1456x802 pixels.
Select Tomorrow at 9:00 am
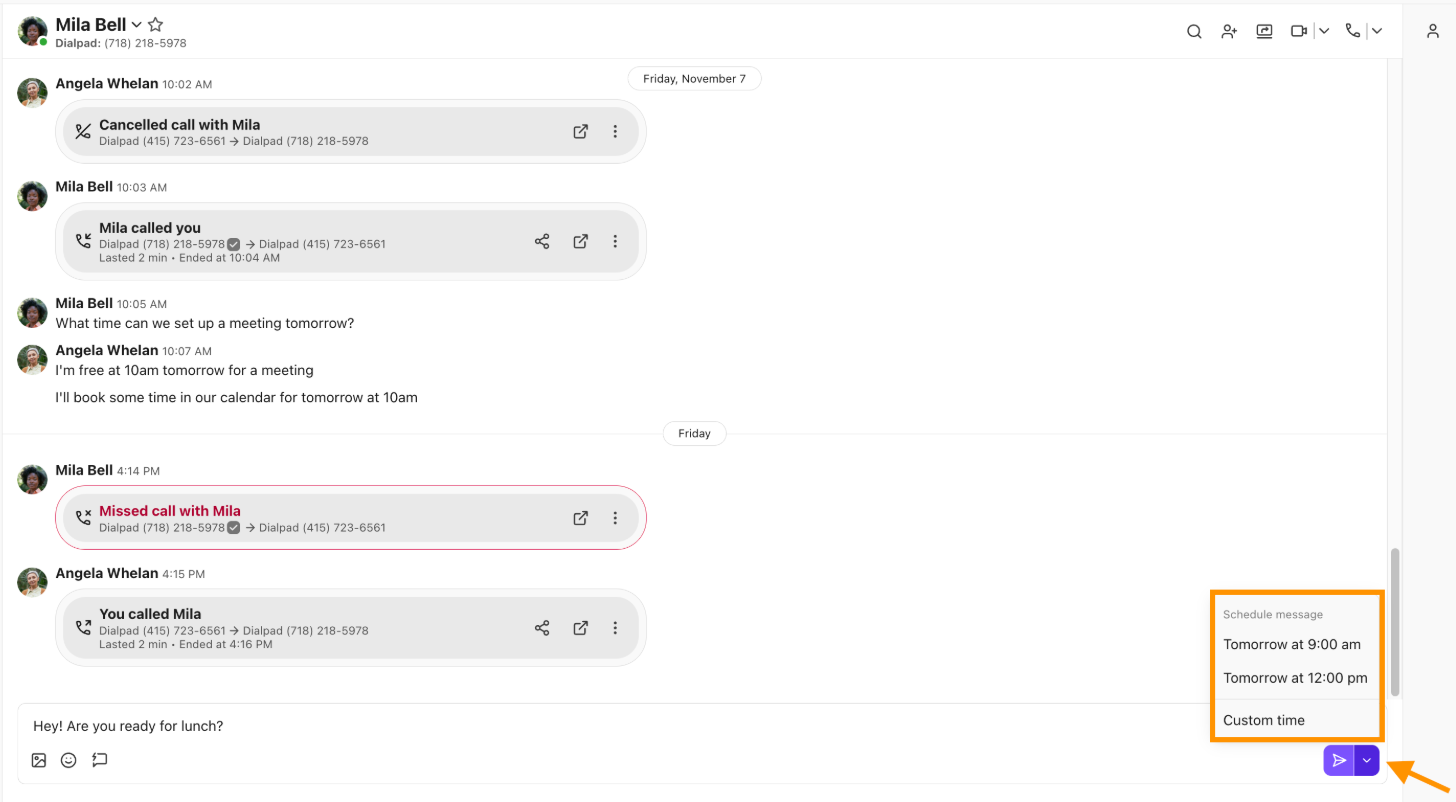pos(1292,645)
